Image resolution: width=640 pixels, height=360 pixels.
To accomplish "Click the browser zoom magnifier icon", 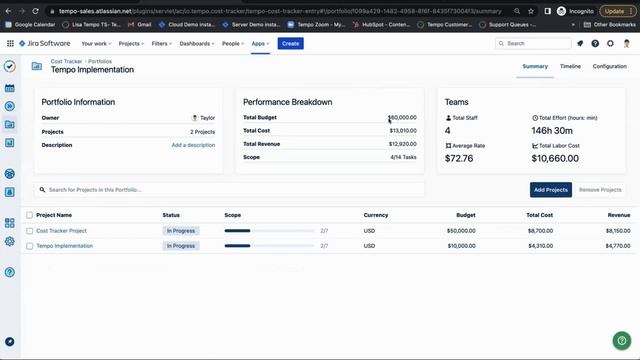I will click(517, 11).
